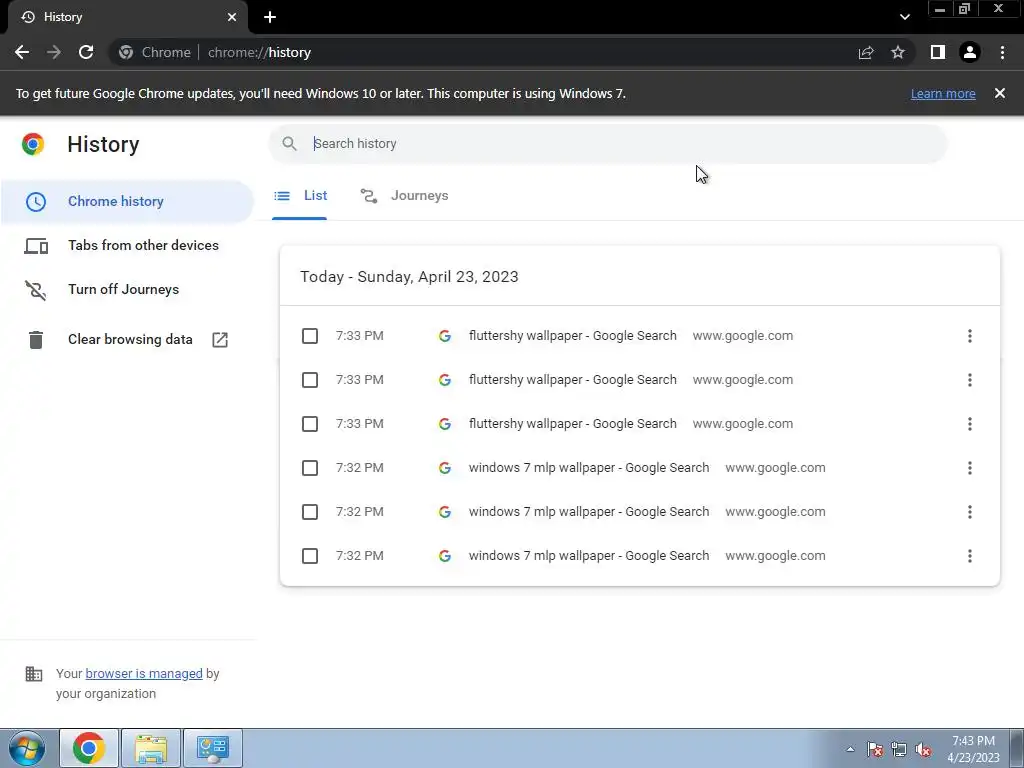Open the Windows Start button
Screen dimensions: 1024x768
point(27,748)
